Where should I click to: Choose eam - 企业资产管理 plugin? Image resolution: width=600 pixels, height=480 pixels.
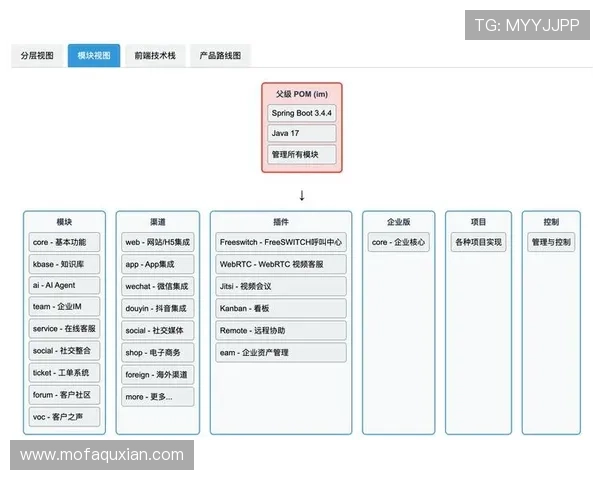281,353
